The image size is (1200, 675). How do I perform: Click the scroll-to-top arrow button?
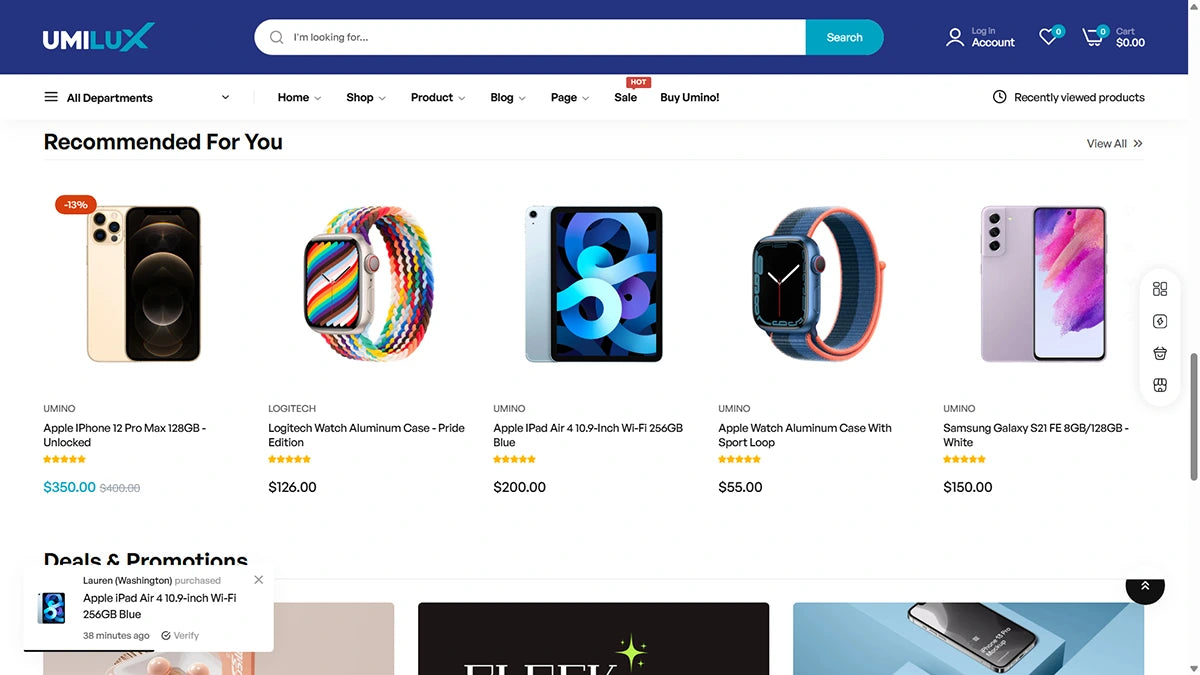pyautogui.click(x=1145, y=586)
